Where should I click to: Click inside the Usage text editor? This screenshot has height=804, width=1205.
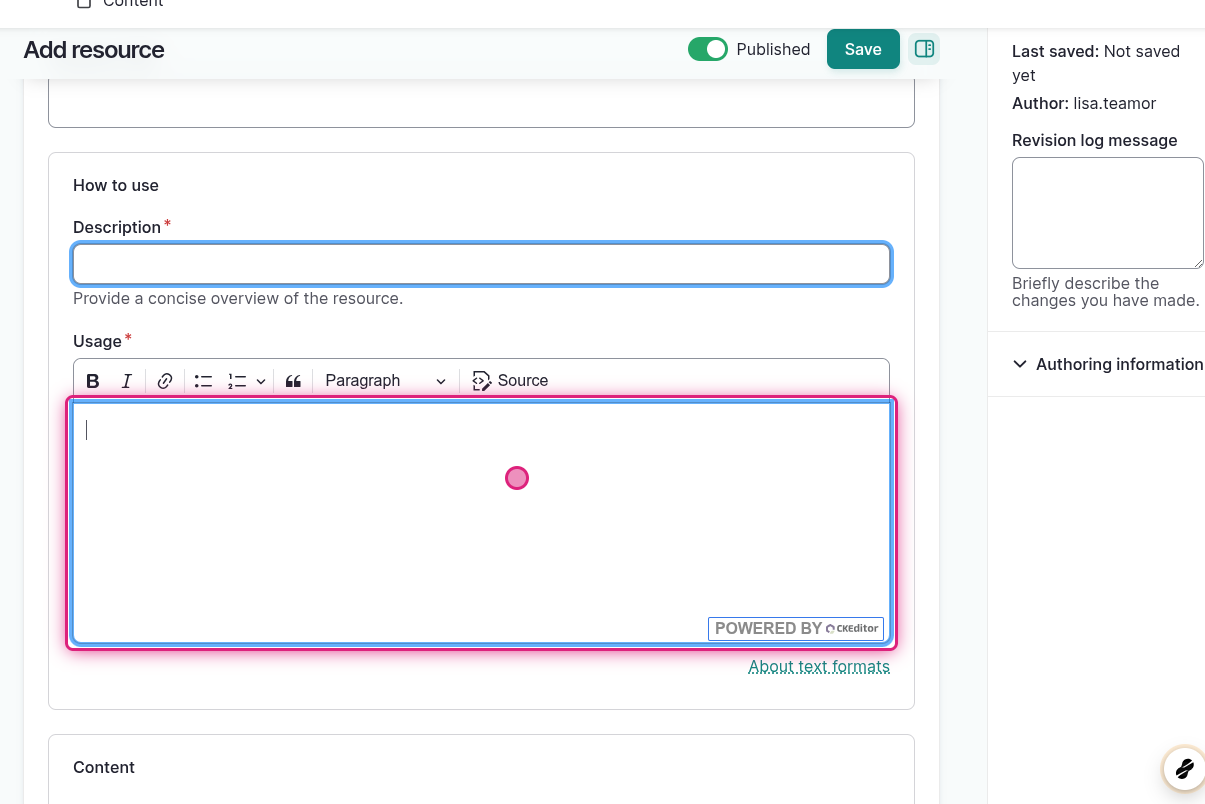click(x=481, y=523)
